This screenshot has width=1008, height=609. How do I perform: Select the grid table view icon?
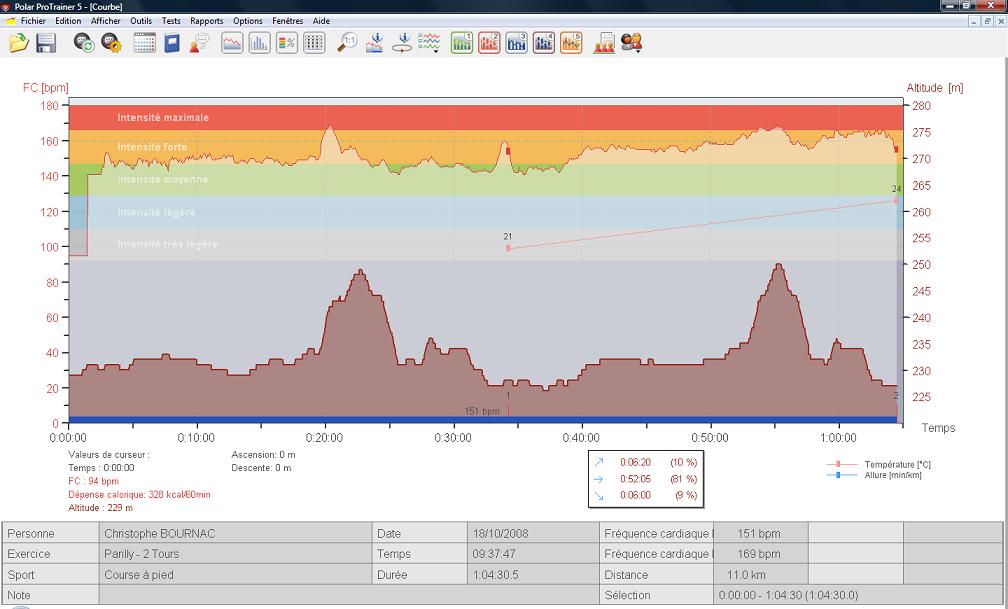click(x=314, y=43)
